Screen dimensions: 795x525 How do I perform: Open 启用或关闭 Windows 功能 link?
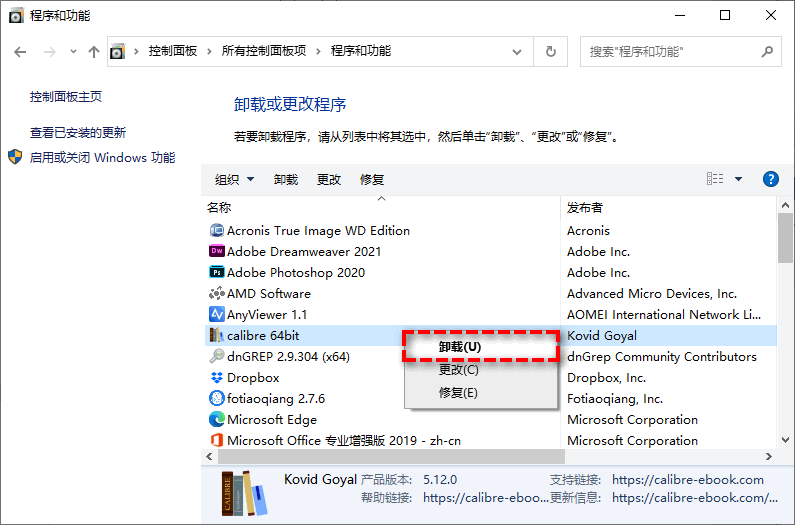(x=102, y=158)
